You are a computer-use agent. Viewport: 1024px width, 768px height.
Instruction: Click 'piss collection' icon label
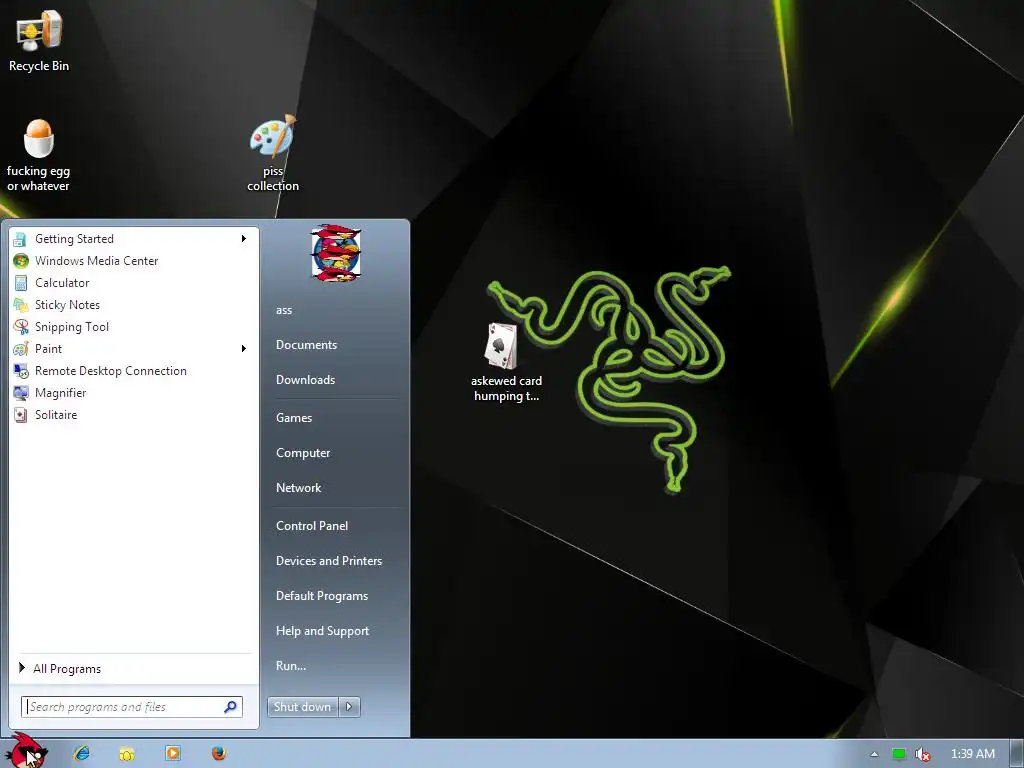pyautogui.click(x=273, y=178)
